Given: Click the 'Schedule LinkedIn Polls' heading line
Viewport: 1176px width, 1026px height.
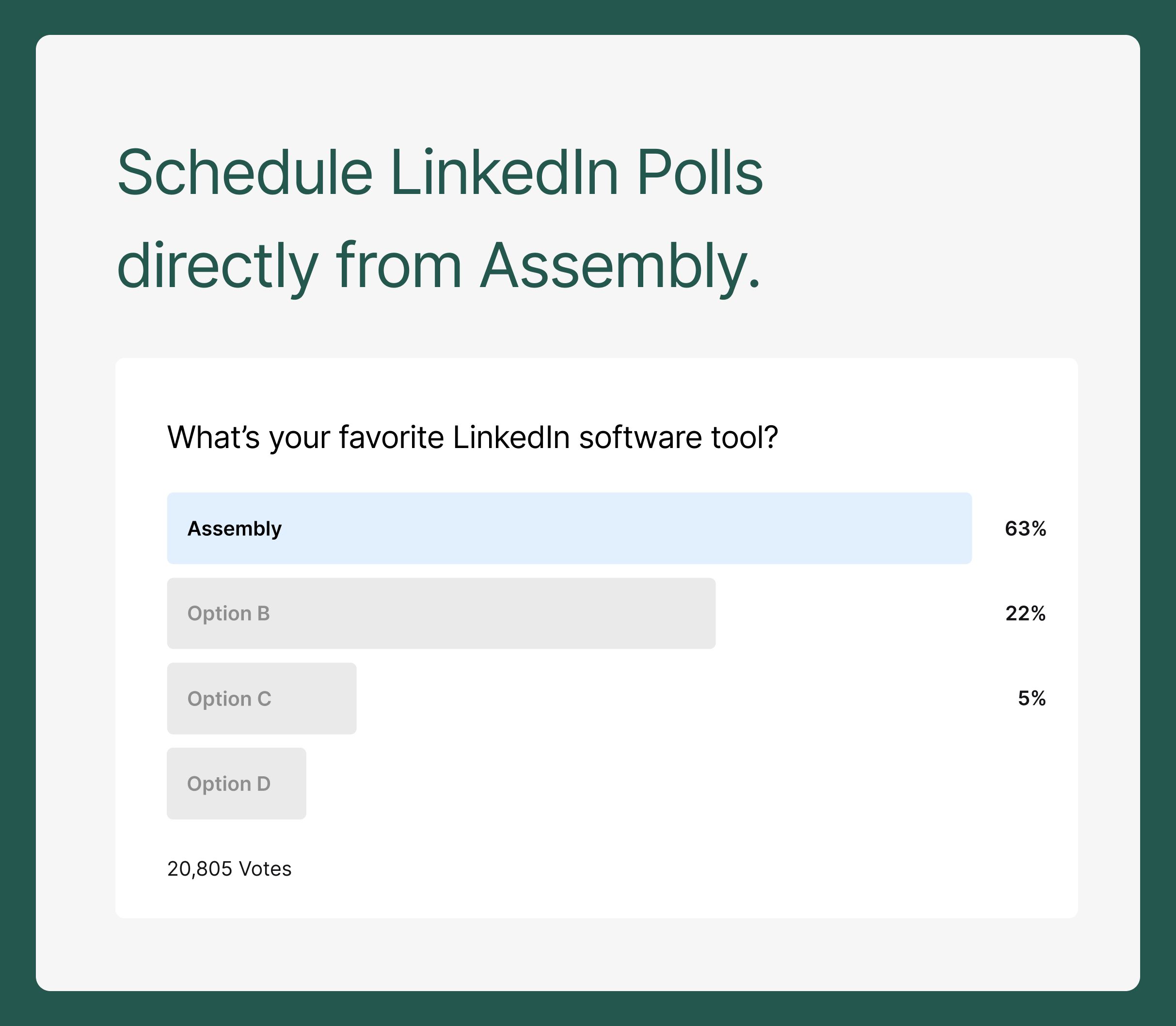Looking at the screenshot, I should [x=440, y=172].
